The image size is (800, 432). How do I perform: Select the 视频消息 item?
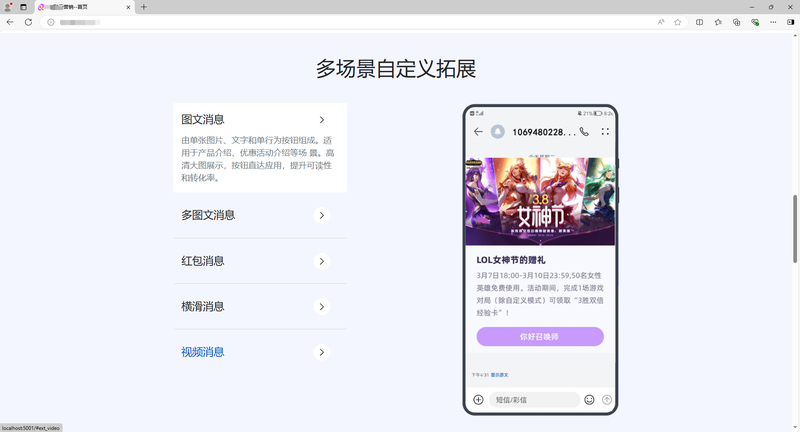(x=203, y=352)
